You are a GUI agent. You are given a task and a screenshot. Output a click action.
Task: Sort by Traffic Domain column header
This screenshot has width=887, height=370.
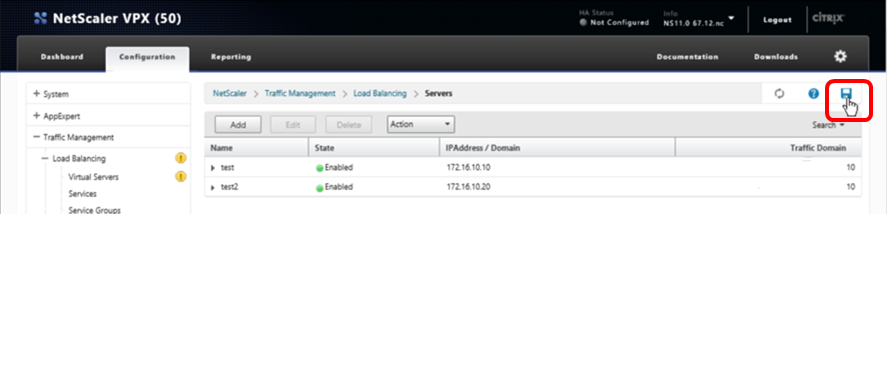[x=769, y=148]
